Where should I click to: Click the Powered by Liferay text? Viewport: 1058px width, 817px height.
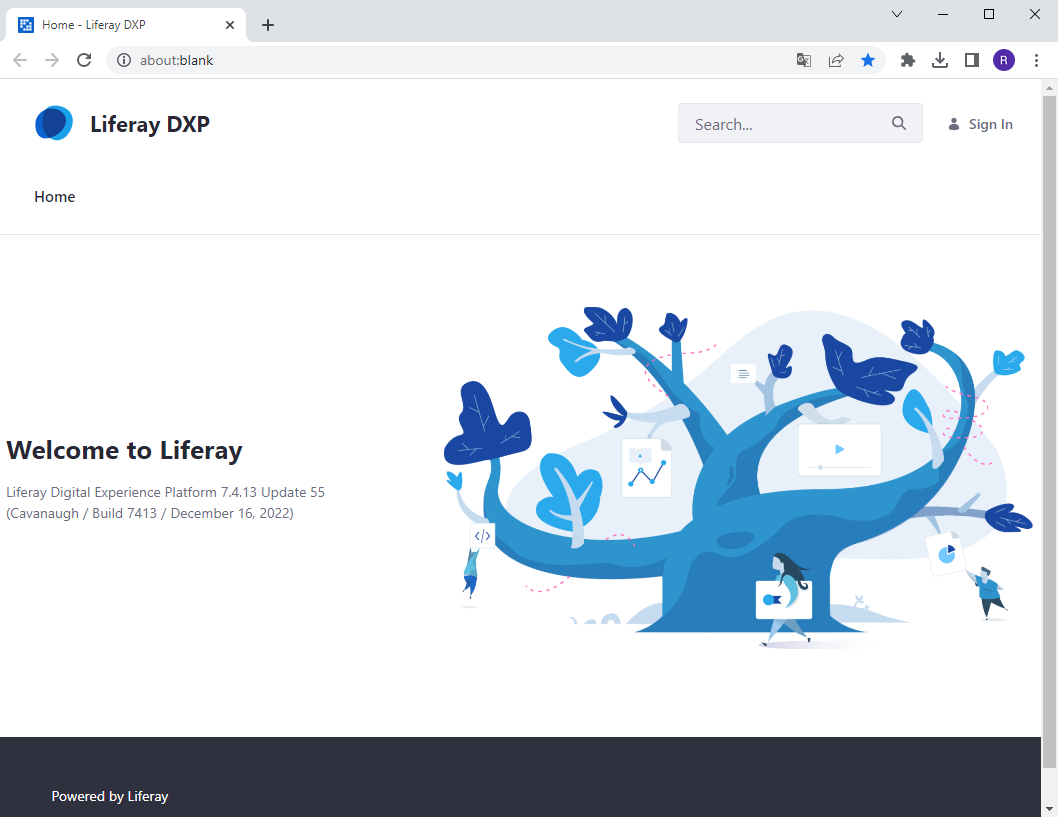pyautogui.click(x=110, y=796)
